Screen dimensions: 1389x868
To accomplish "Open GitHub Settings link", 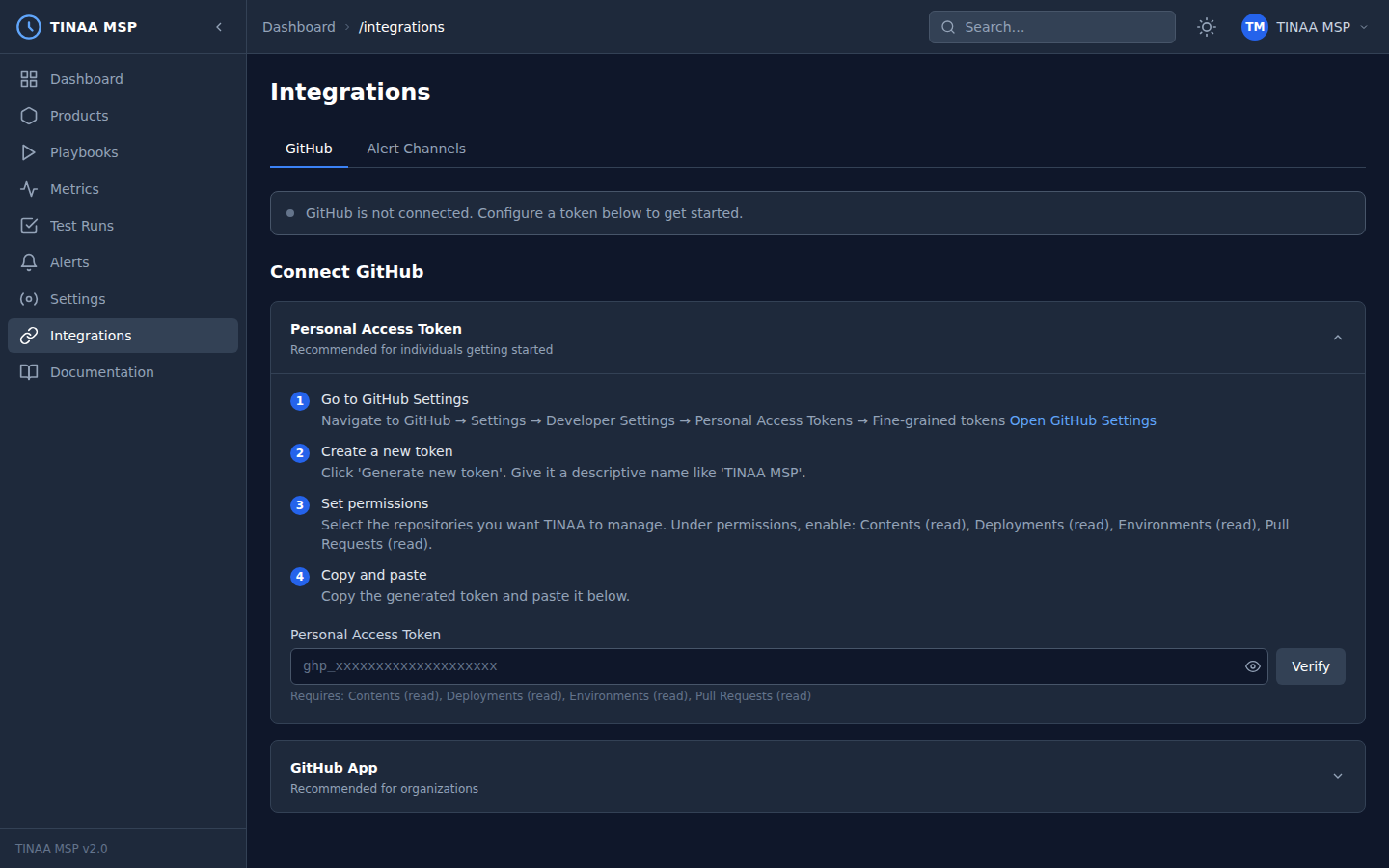I will (x=1082, y=420).
